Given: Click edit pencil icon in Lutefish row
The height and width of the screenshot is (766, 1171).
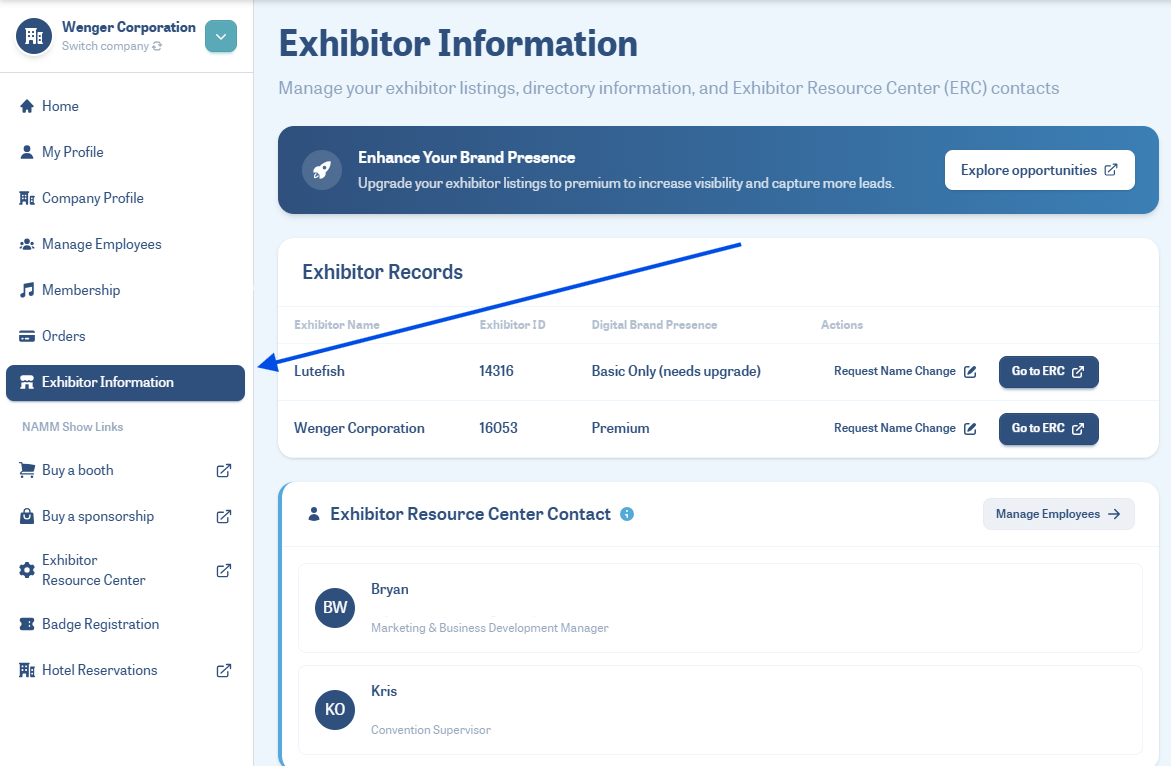Looking at the screenshot, I should pyautogui.click(x=970, y=372).
